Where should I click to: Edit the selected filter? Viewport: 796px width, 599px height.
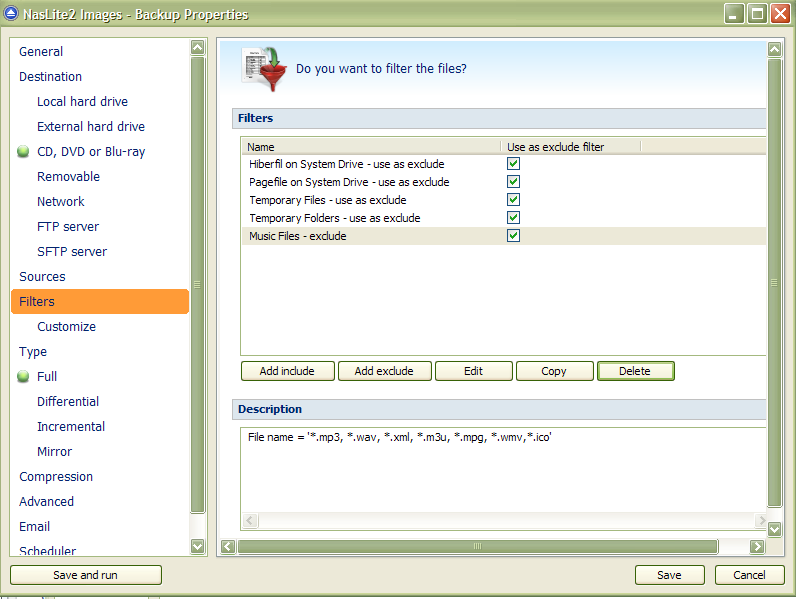coord(474,371)
